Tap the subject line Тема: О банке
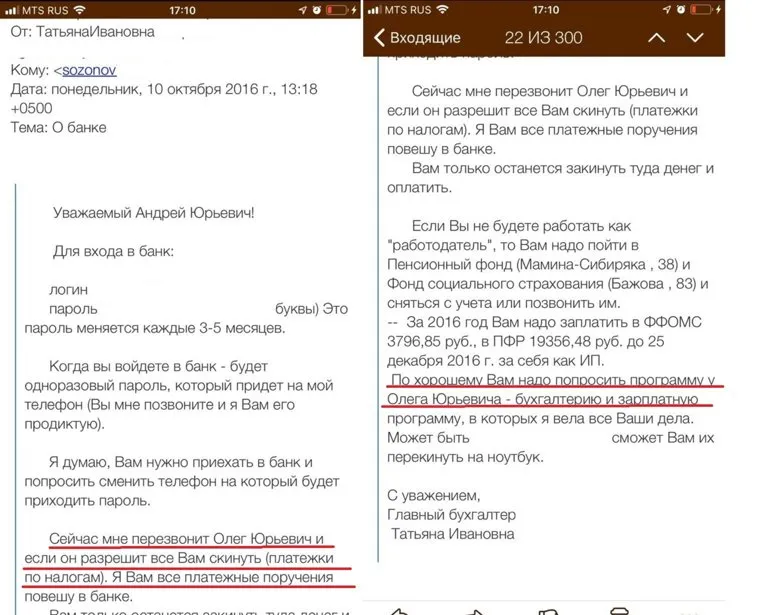This screenshot has height=615, width=760. (58, 127)
